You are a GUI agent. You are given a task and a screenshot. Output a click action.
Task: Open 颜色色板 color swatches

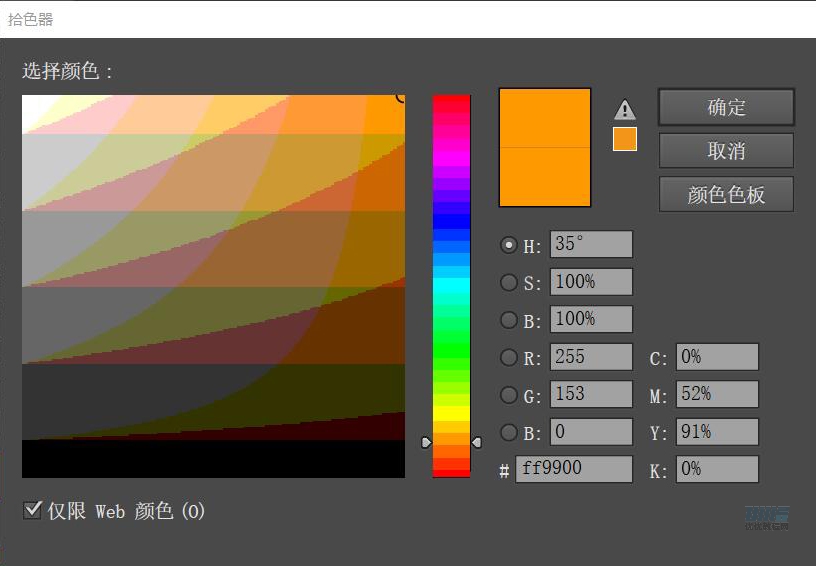tap(726, 194)
